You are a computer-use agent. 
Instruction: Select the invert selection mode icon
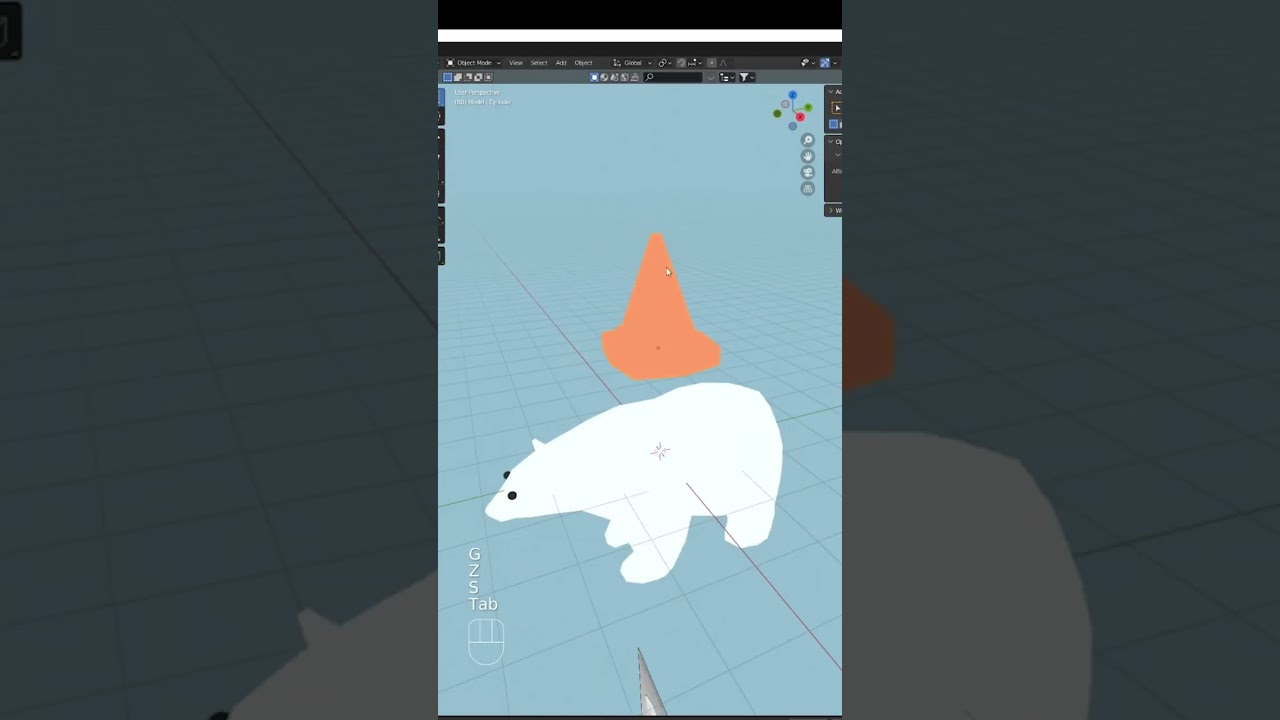(478, 77)
